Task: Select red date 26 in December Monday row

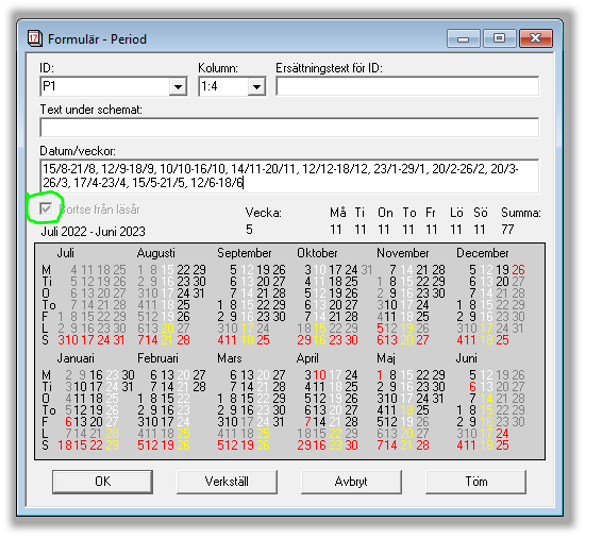Action: point(518,270)
